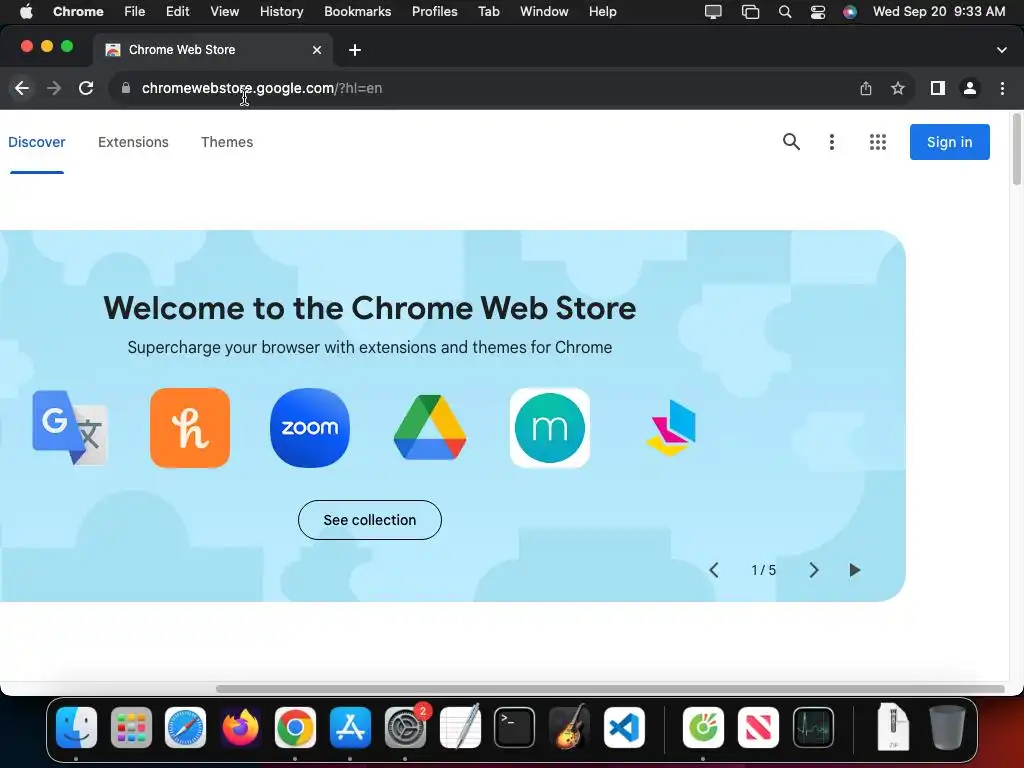The height and width of the screenshot is (768, 1024).
Task: Open the Honey extension icon
Action: click(190, 428)
